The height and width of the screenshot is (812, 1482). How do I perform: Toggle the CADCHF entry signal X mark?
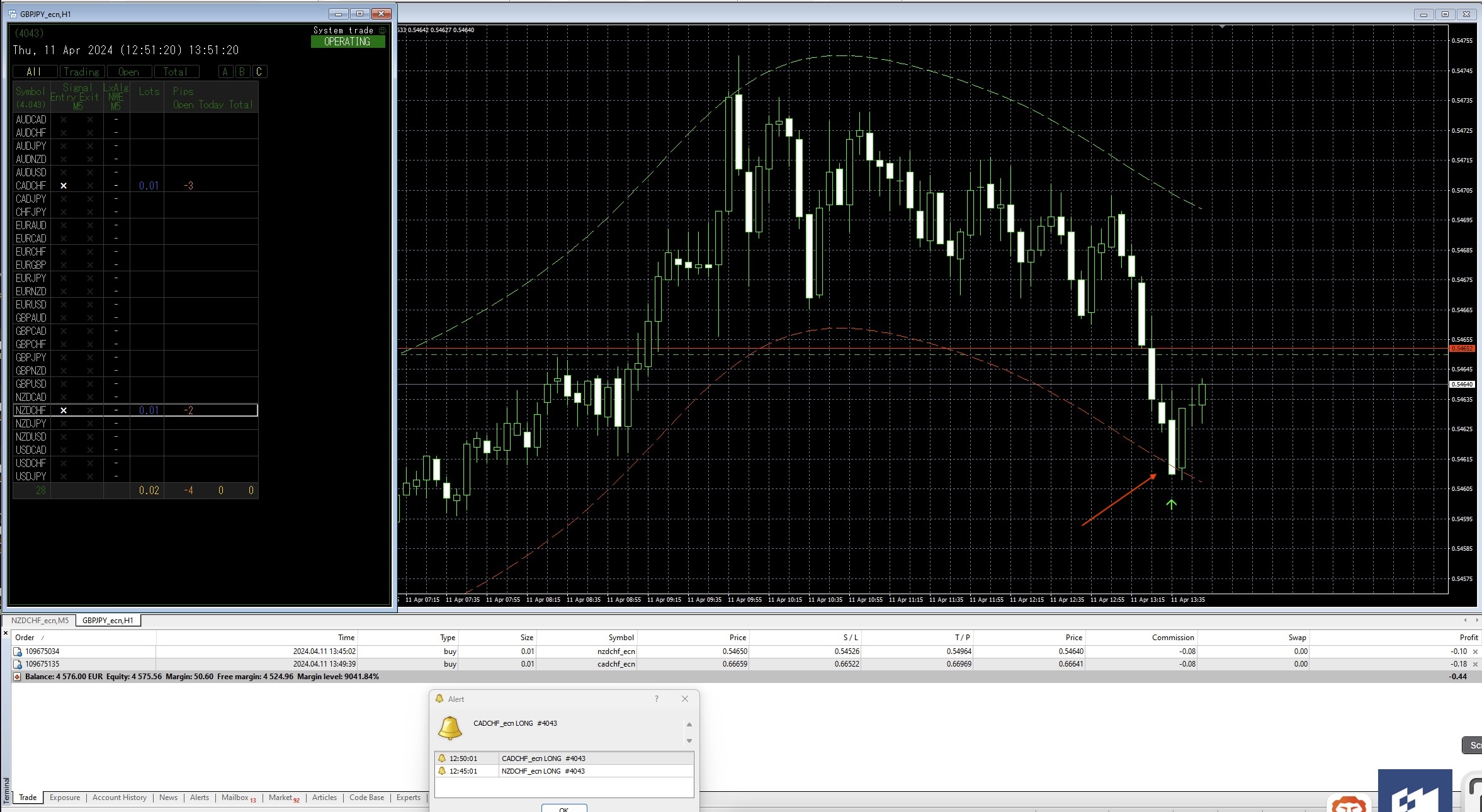[64, 186]
